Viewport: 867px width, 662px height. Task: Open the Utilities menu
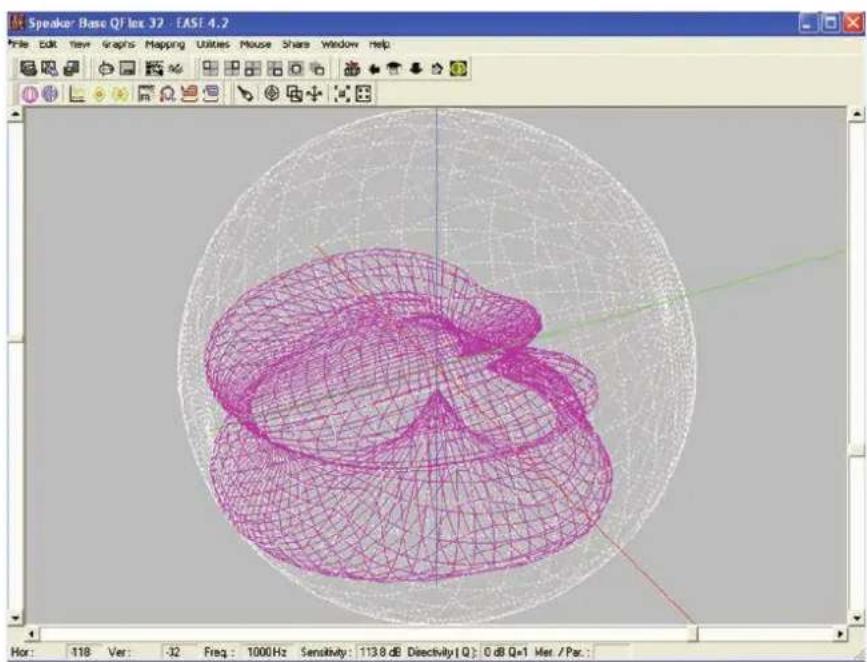tap(213, 44)
